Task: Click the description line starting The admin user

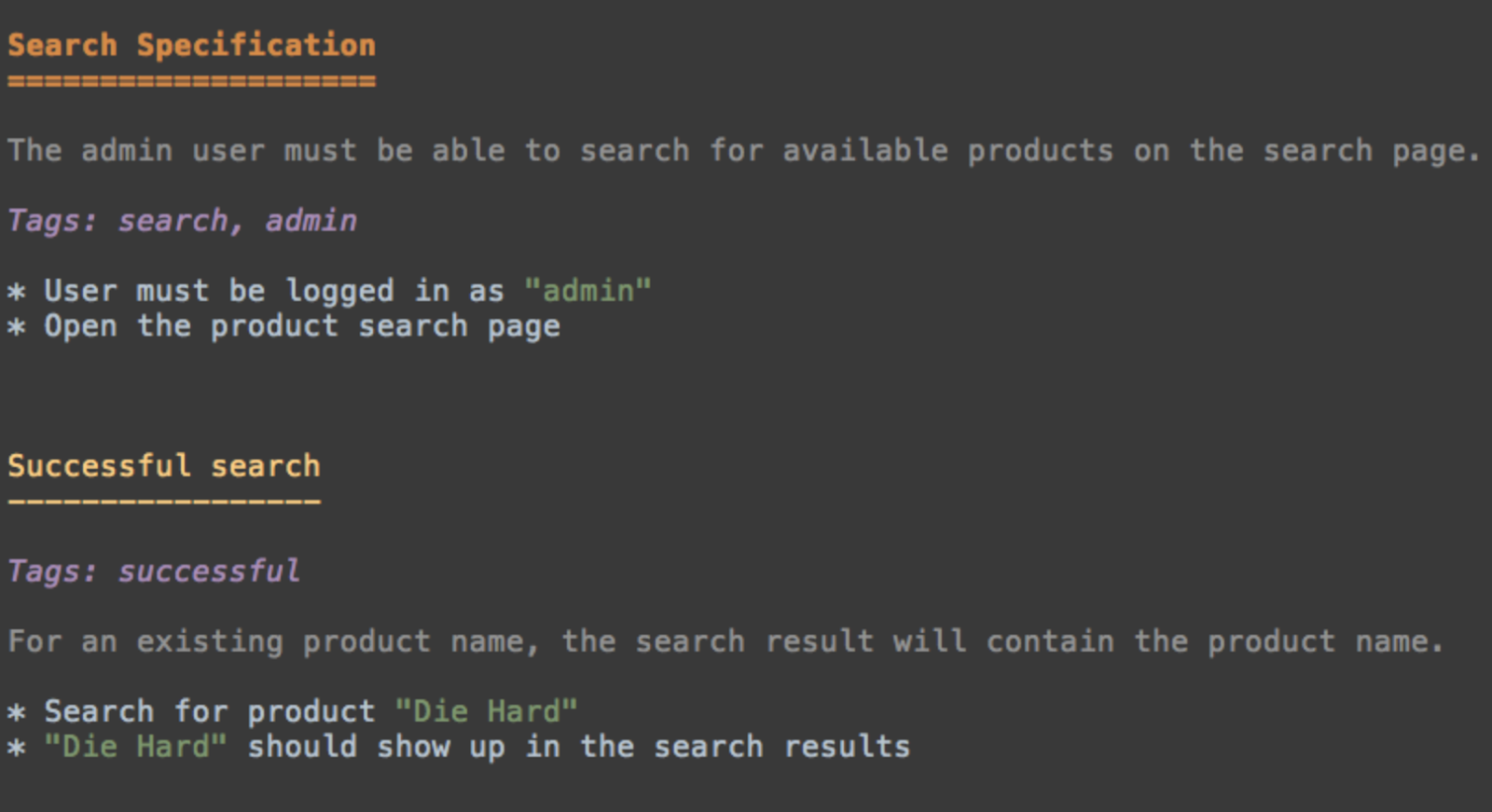Action: click(743, 150)
